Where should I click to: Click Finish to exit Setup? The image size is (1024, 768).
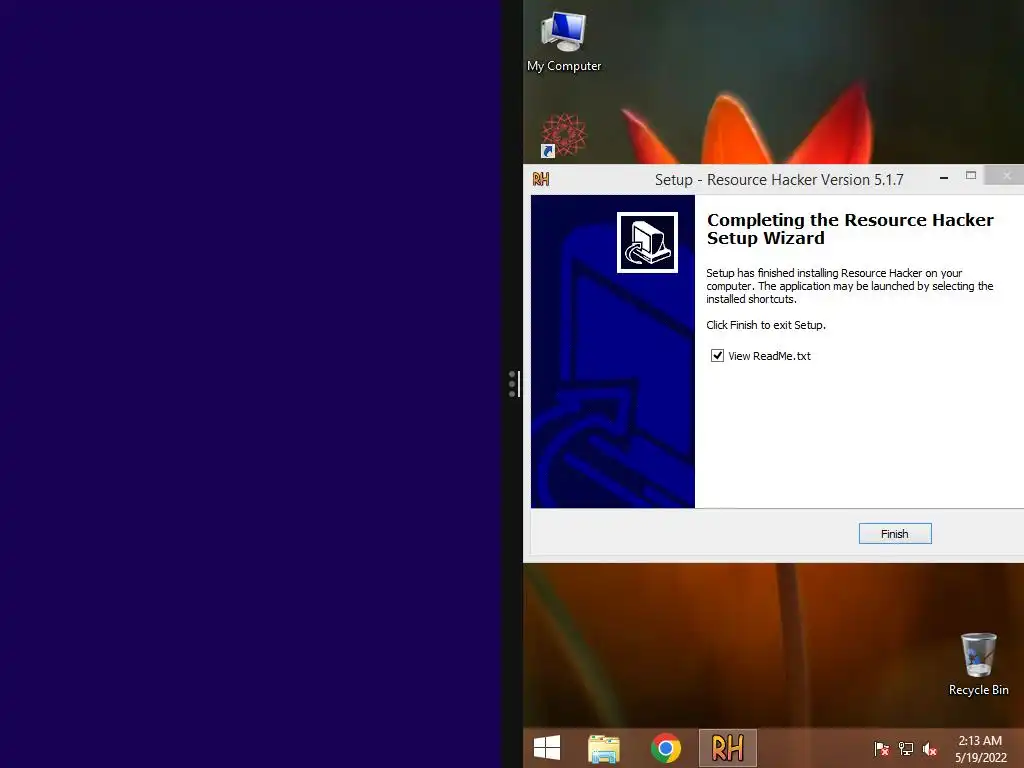[x=895, y=534]
